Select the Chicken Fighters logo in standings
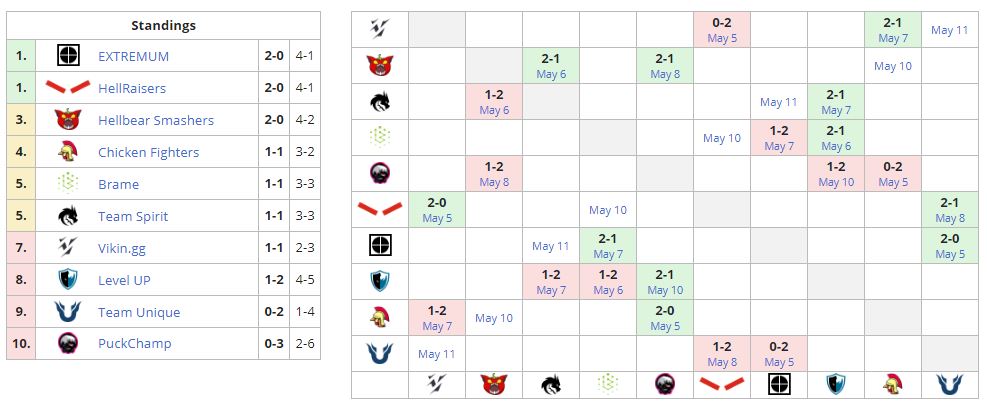 tap(69, 152)
